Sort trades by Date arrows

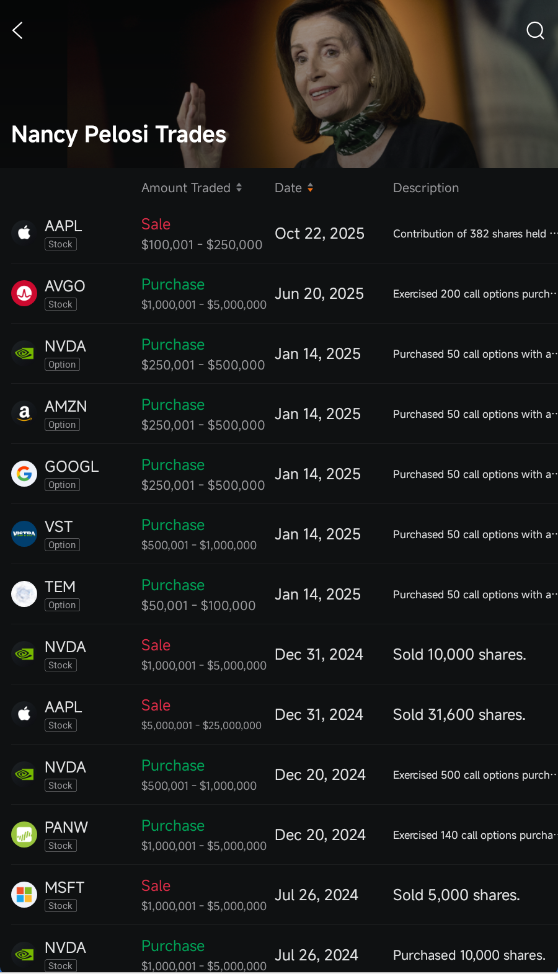(x=310, y=188)
